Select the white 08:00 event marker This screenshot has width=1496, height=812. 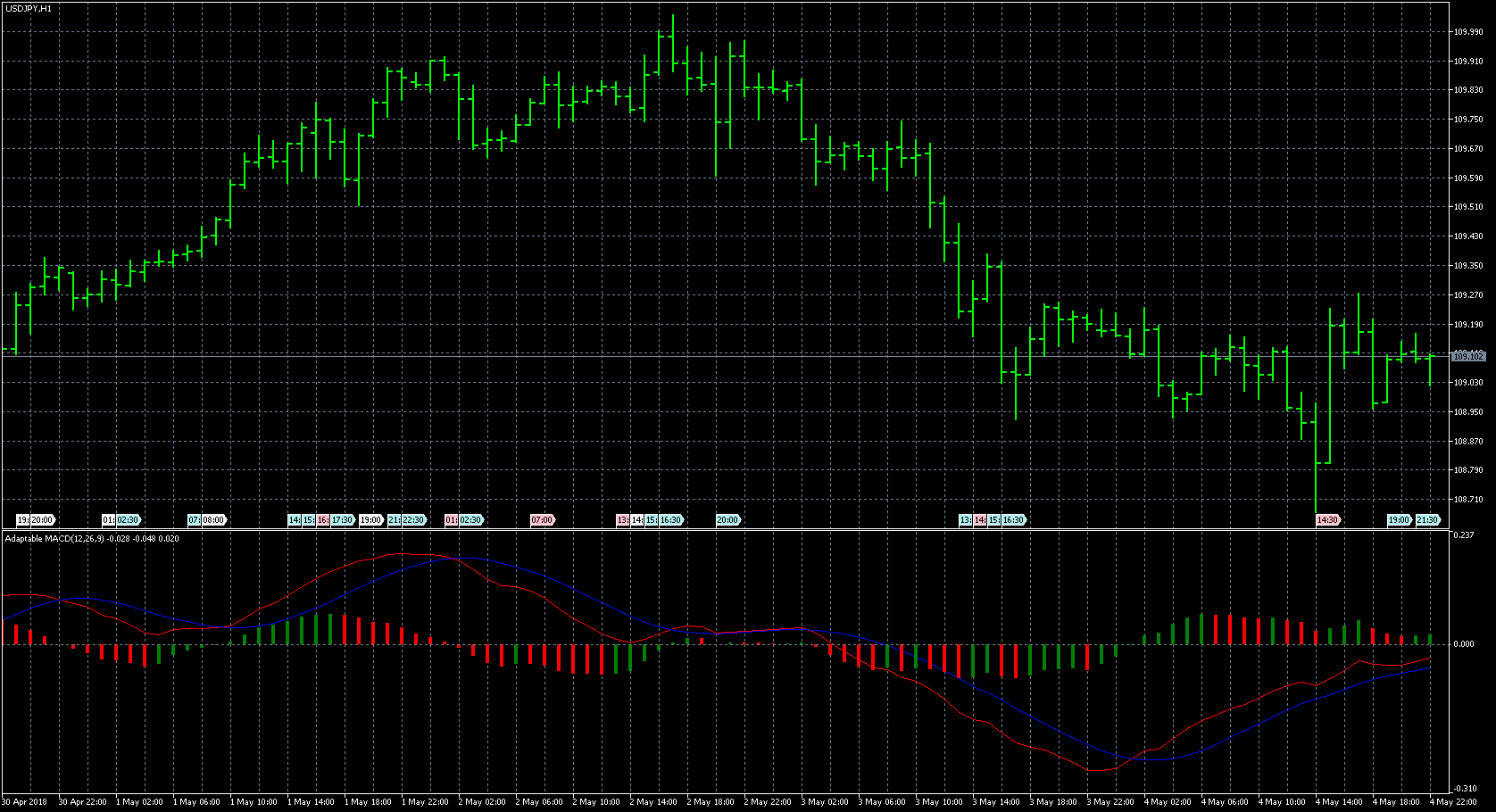coord(214,520)
